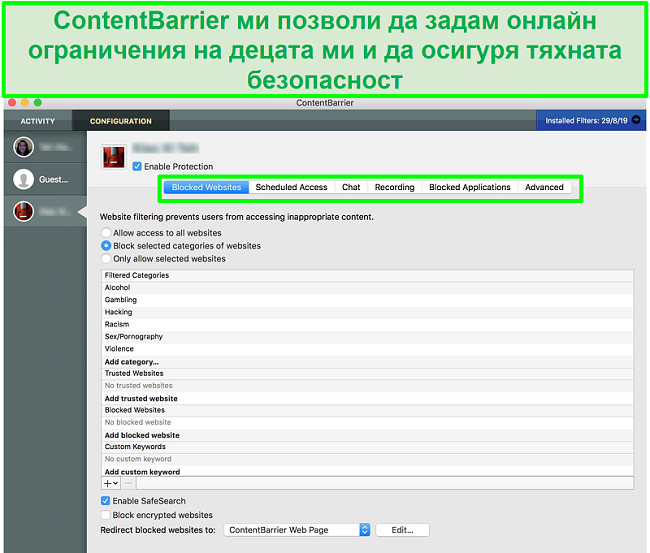Select the Hacking category row
650x553 pixels.
[x=367, y=312]
